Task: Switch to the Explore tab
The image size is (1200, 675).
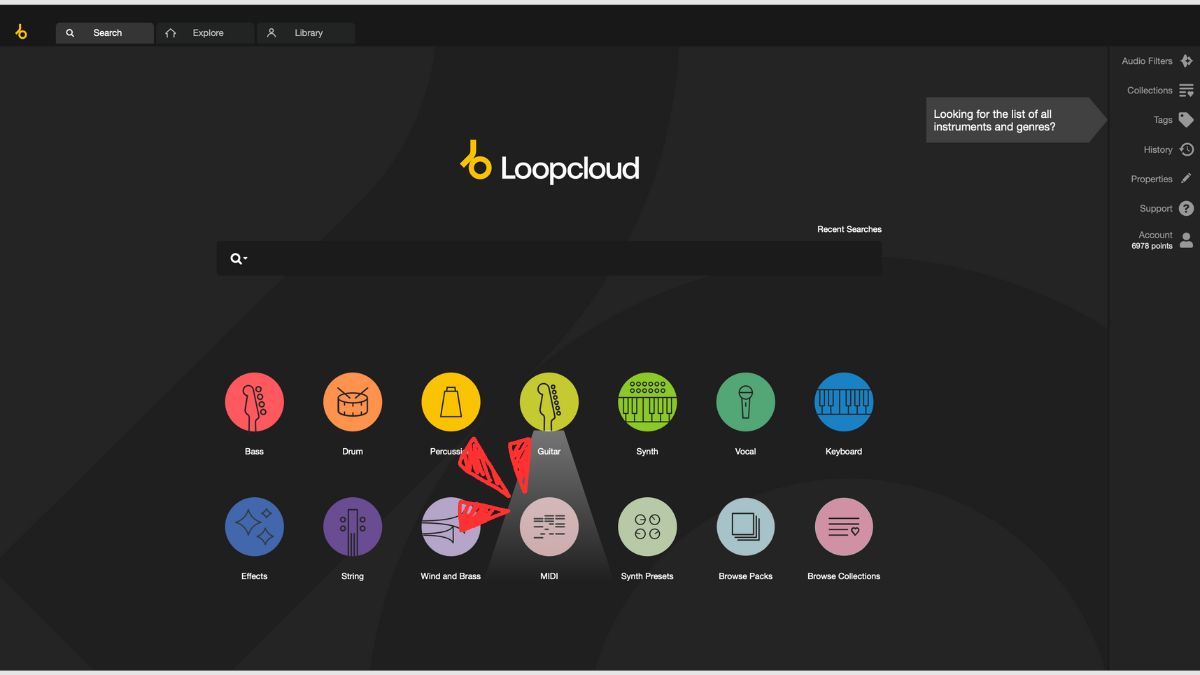Action: (x=205, y=32)
